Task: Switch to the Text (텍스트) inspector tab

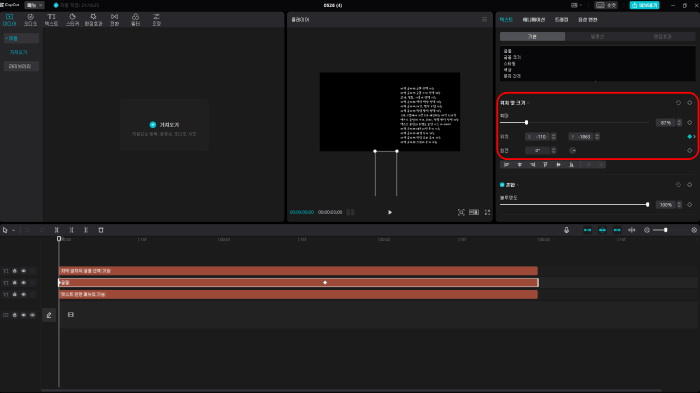Action: coord(506,20)
